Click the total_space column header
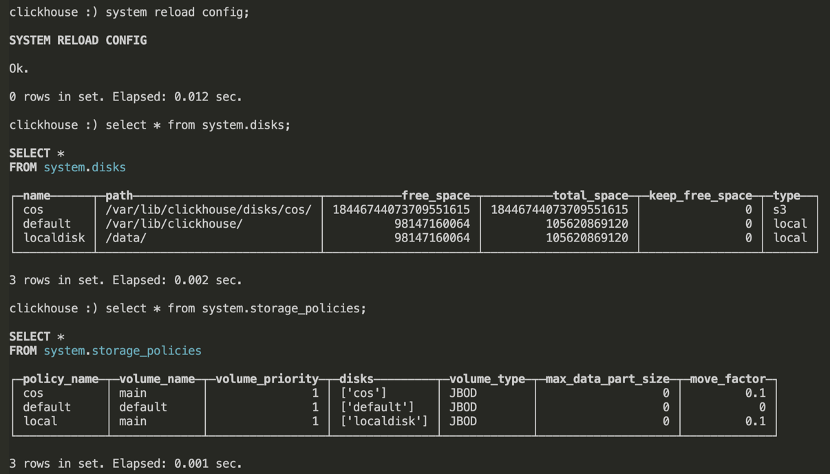 590,196
